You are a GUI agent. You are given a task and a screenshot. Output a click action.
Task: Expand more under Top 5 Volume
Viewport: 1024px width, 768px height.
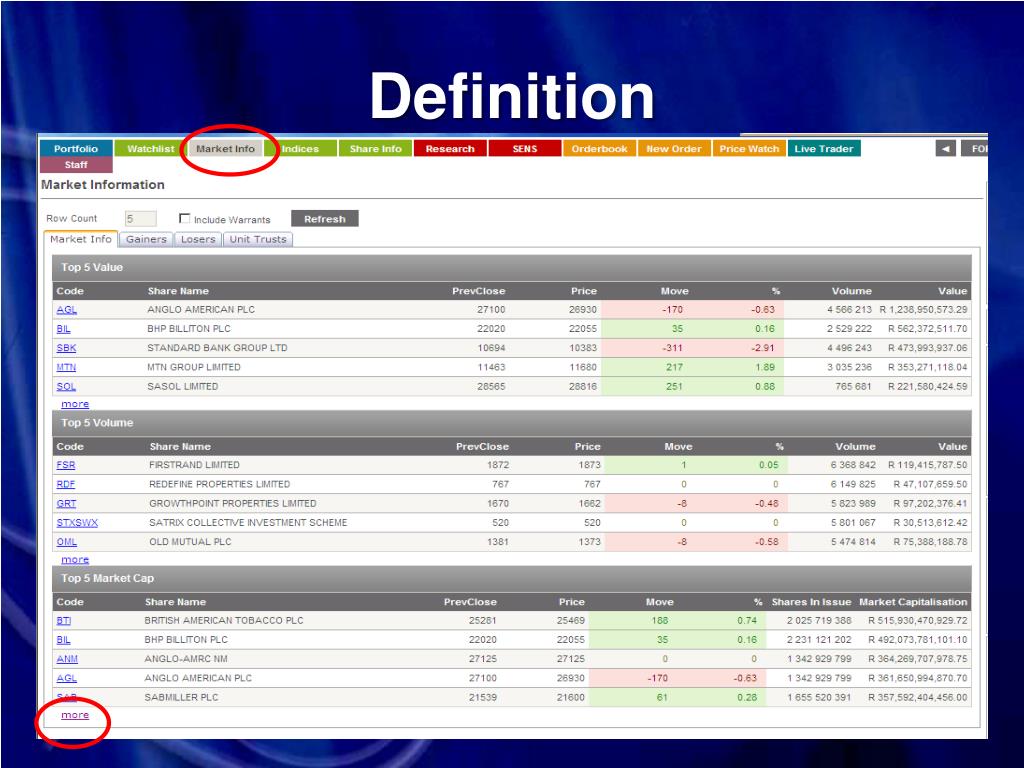click(x=75, y=560)
